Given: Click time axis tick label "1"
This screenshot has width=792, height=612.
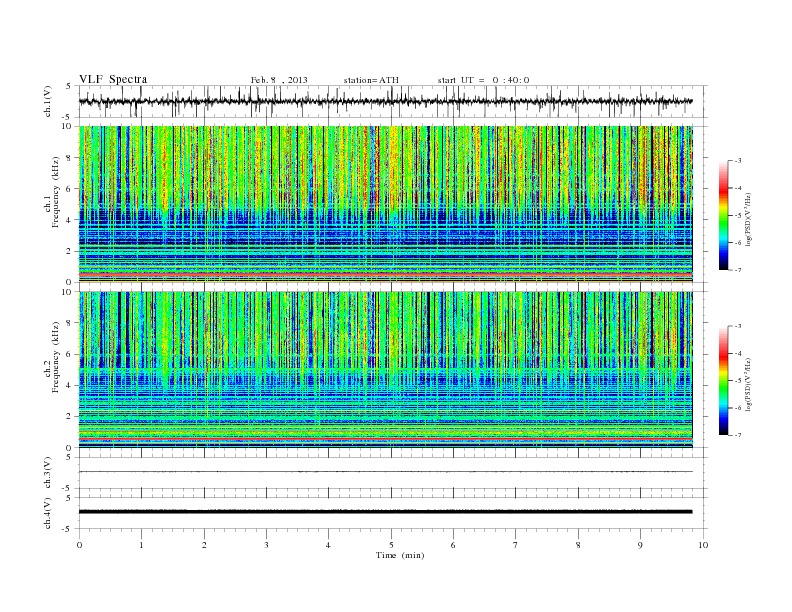Looking at the screenshot, I should [142, 545].
